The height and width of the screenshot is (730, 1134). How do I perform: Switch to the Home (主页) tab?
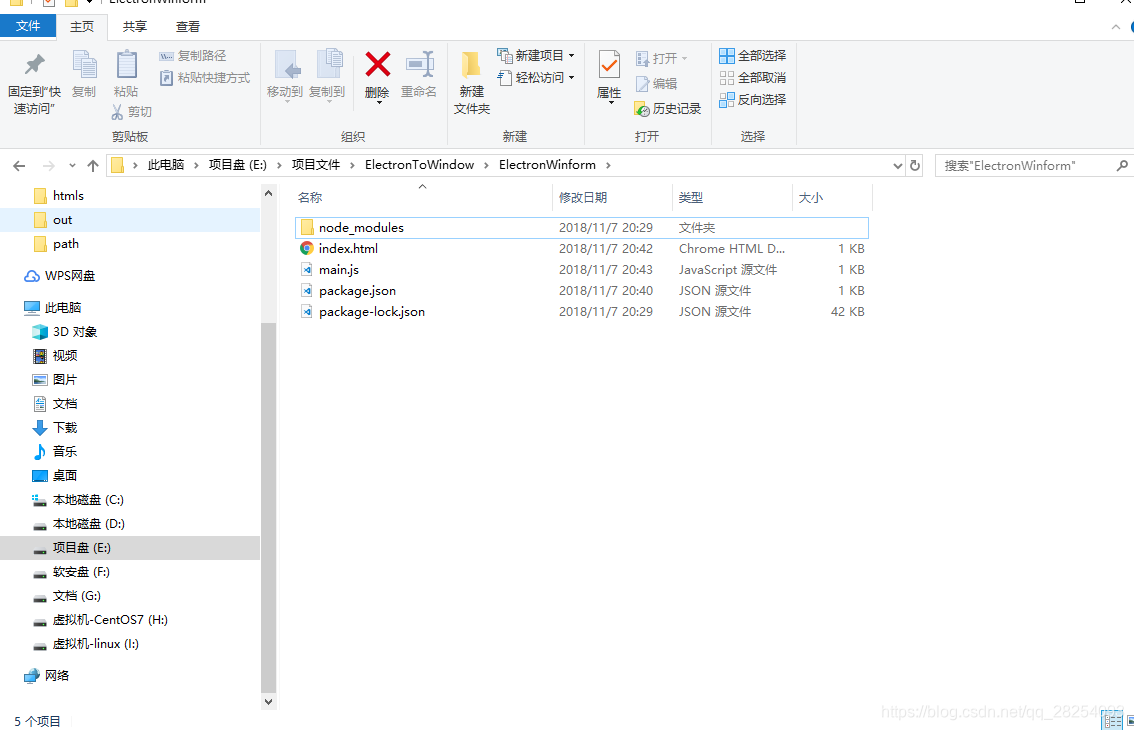tap(82, 27)
